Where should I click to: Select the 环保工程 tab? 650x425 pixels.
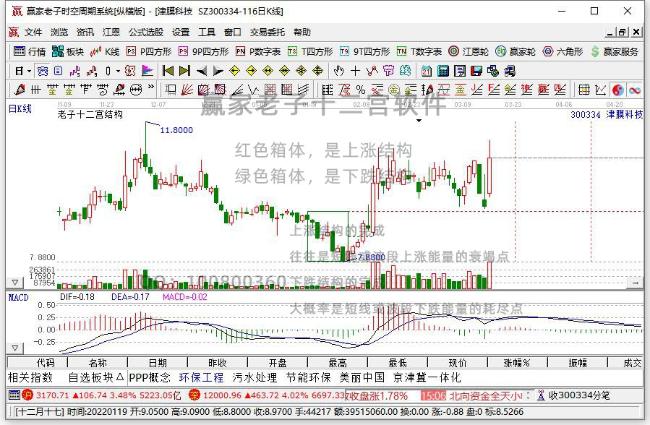[x=201, y=377]
